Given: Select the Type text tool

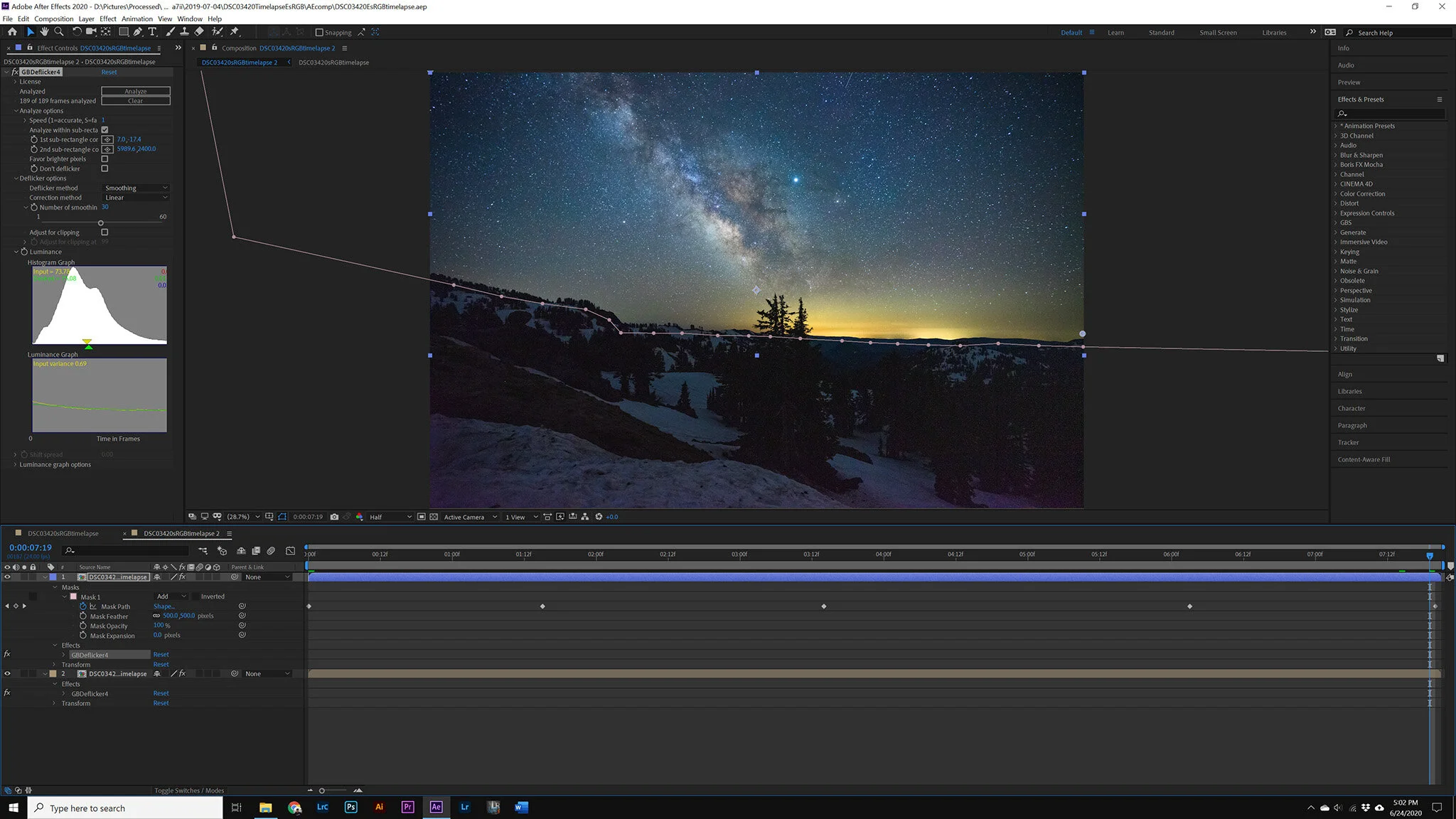Looking at the screenshot, I should coord(152,32).
